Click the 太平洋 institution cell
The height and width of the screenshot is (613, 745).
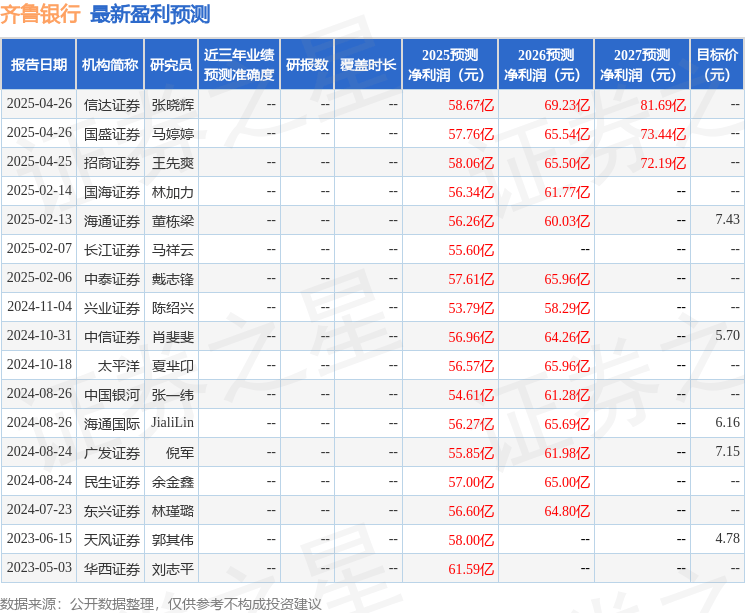[x=119, y=366]
